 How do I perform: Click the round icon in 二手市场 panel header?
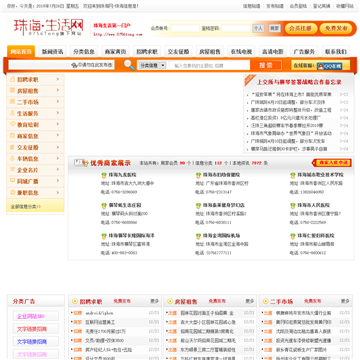click(x=265, y=301)
